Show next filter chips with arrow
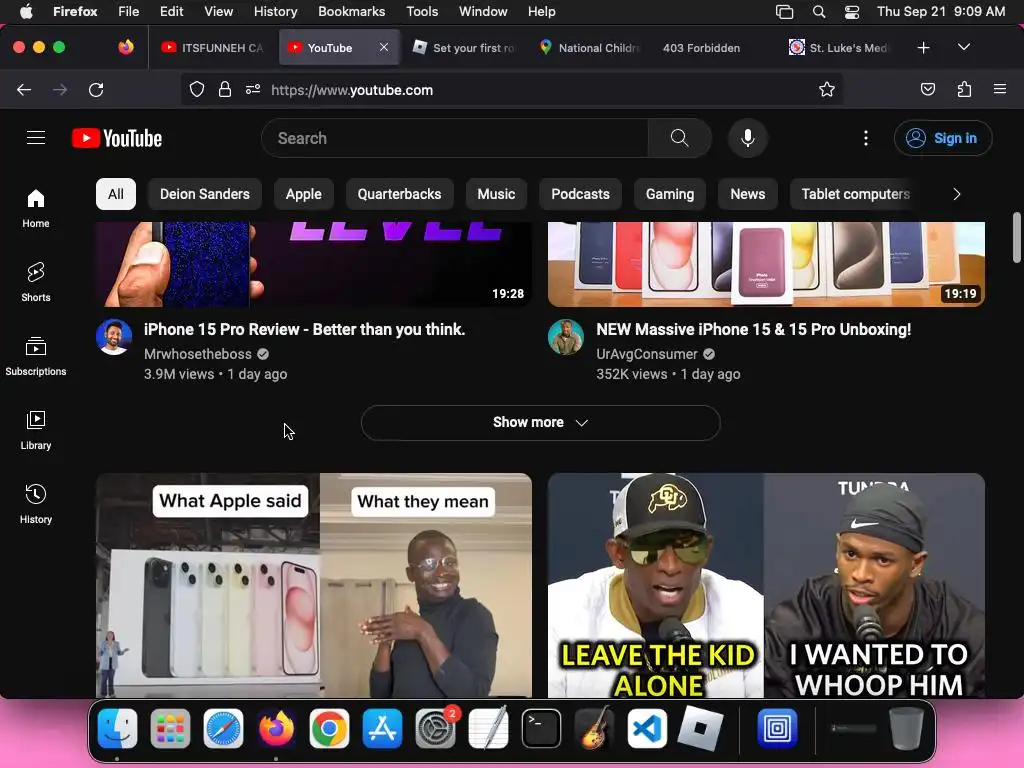1024x768 pixels. [x=956, y=194]
